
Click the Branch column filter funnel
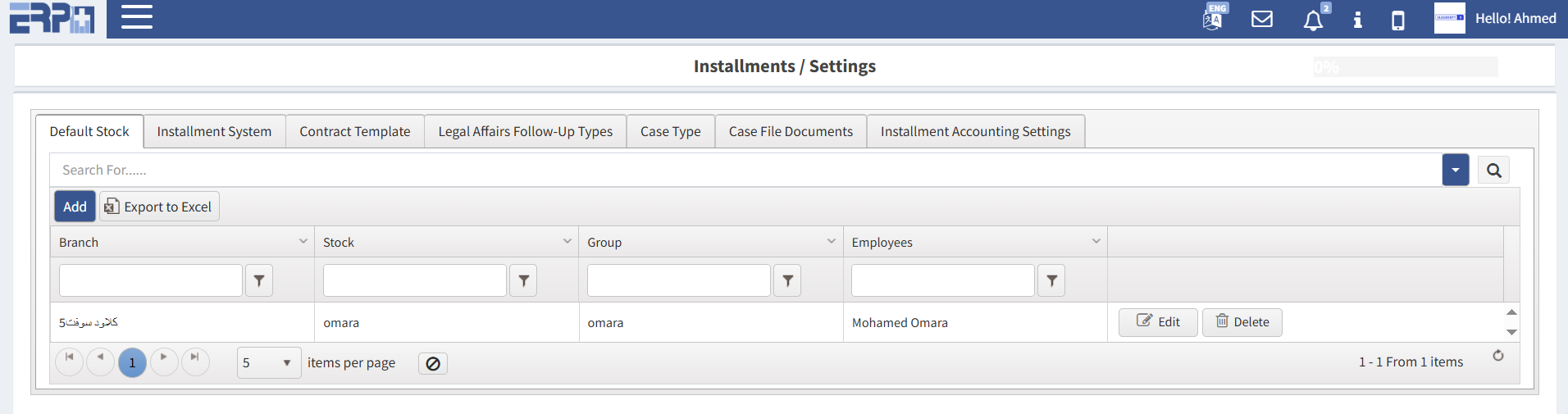coord(259,281)
